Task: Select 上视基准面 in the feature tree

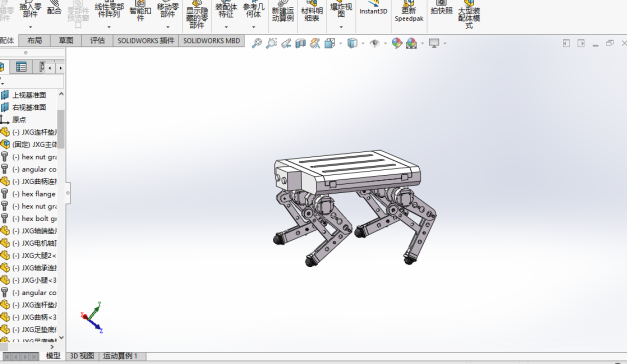Action: [x=29, y=95]
